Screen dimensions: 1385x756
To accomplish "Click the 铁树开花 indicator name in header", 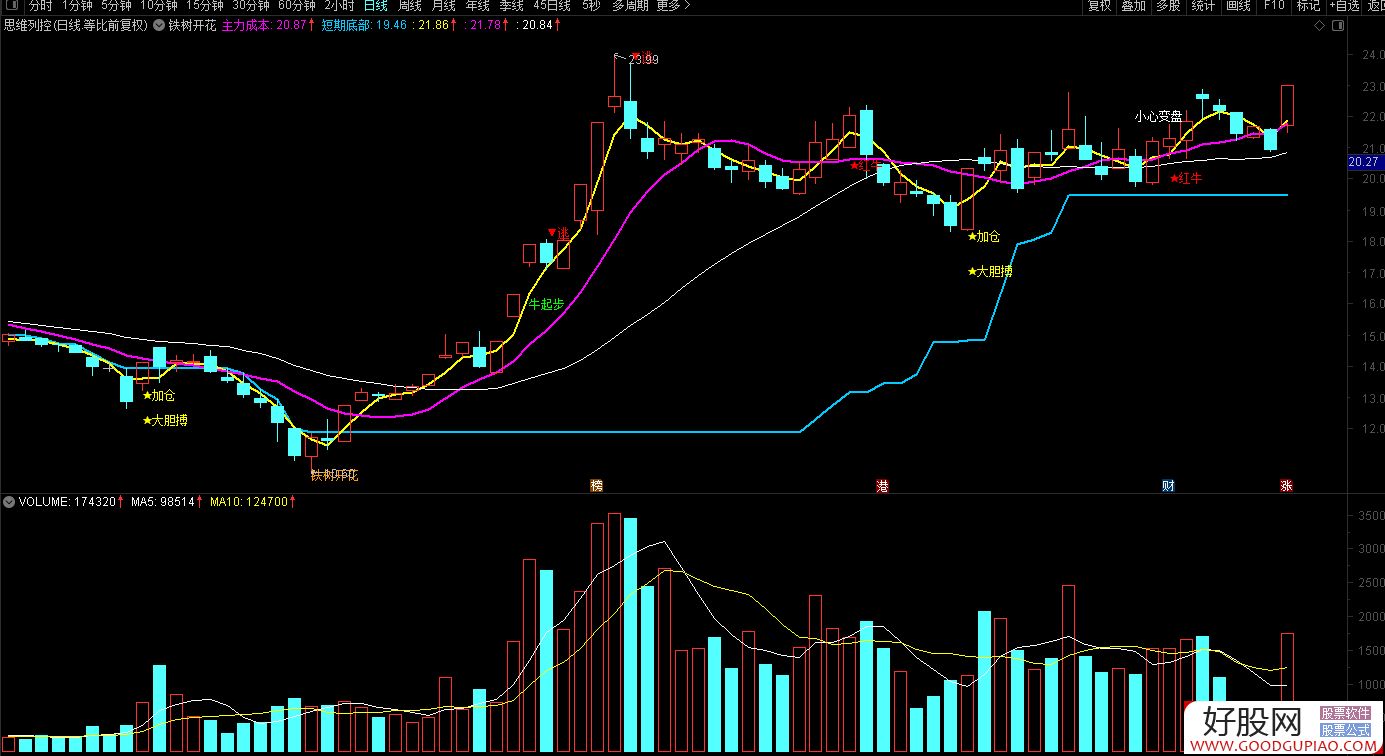I will [192, 24].
